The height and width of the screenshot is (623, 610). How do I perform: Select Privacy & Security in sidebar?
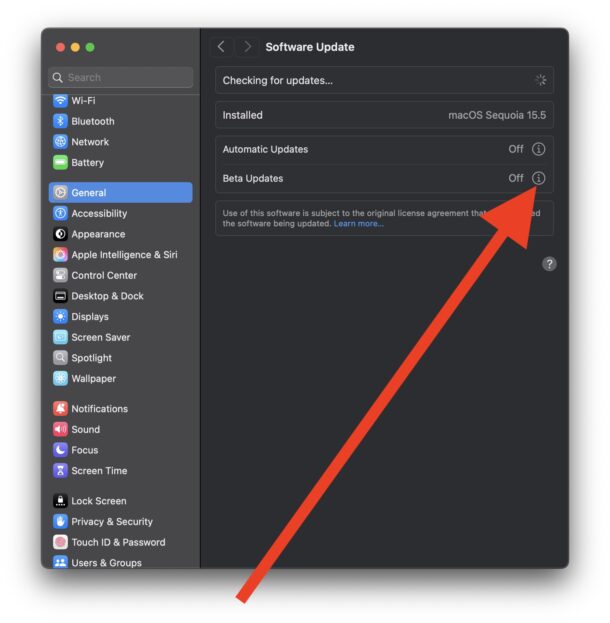[112, 521]
